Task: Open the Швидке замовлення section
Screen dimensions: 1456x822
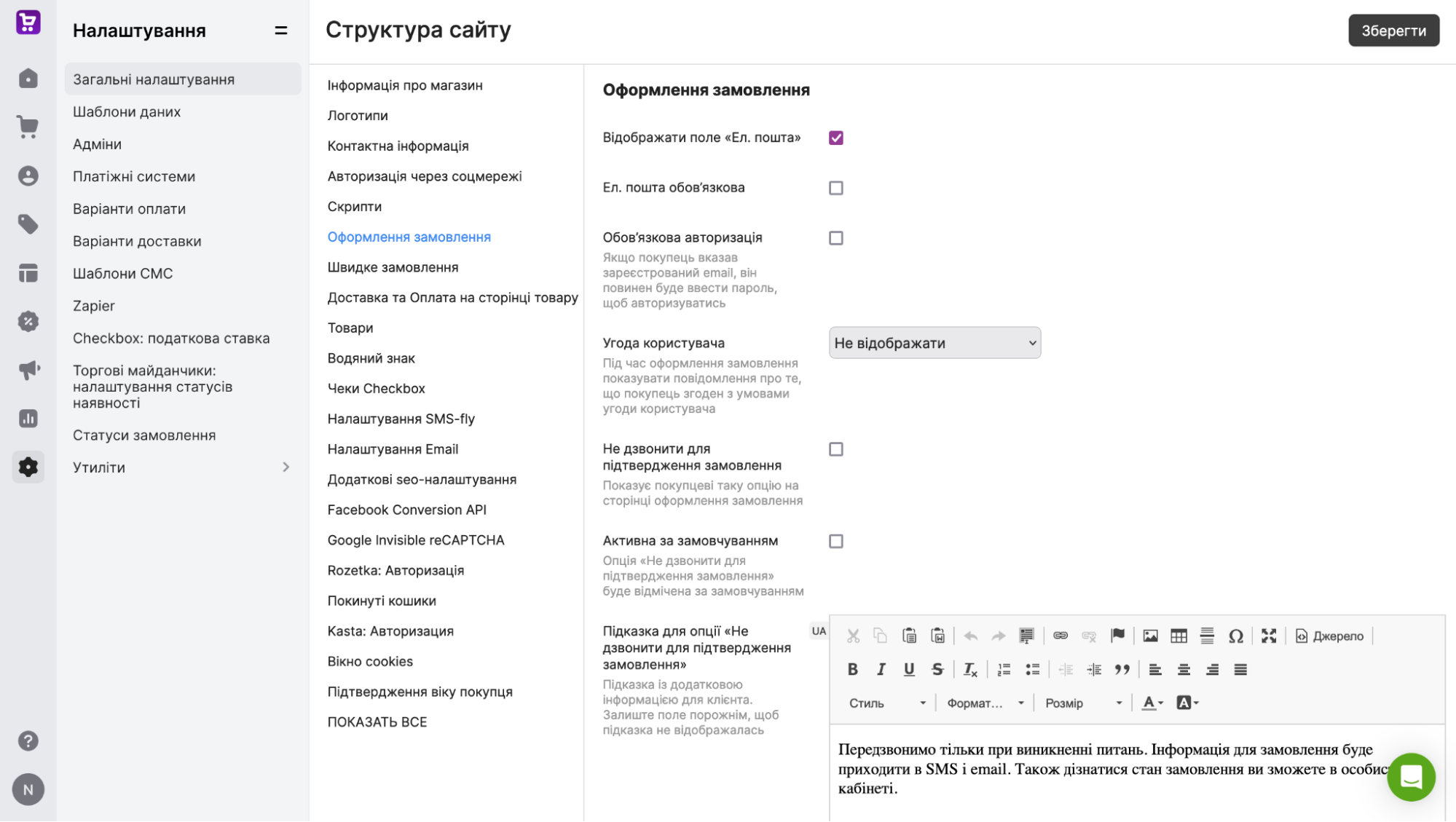Action: coord(393,268)
